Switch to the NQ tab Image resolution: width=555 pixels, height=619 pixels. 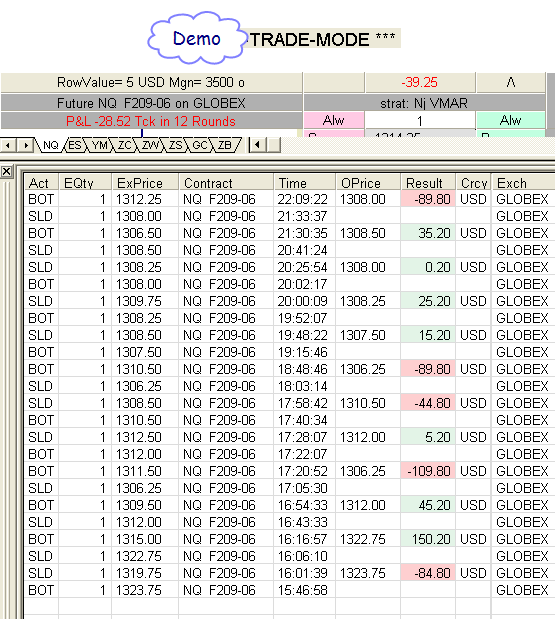50,145
